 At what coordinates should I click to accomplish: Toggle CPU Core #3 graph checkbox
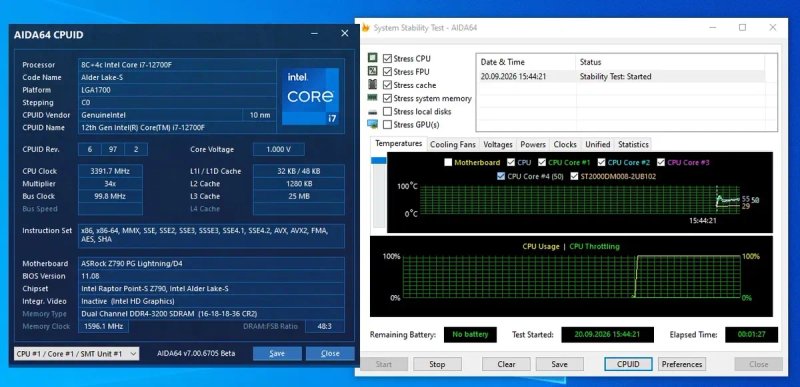click(661, 163)
